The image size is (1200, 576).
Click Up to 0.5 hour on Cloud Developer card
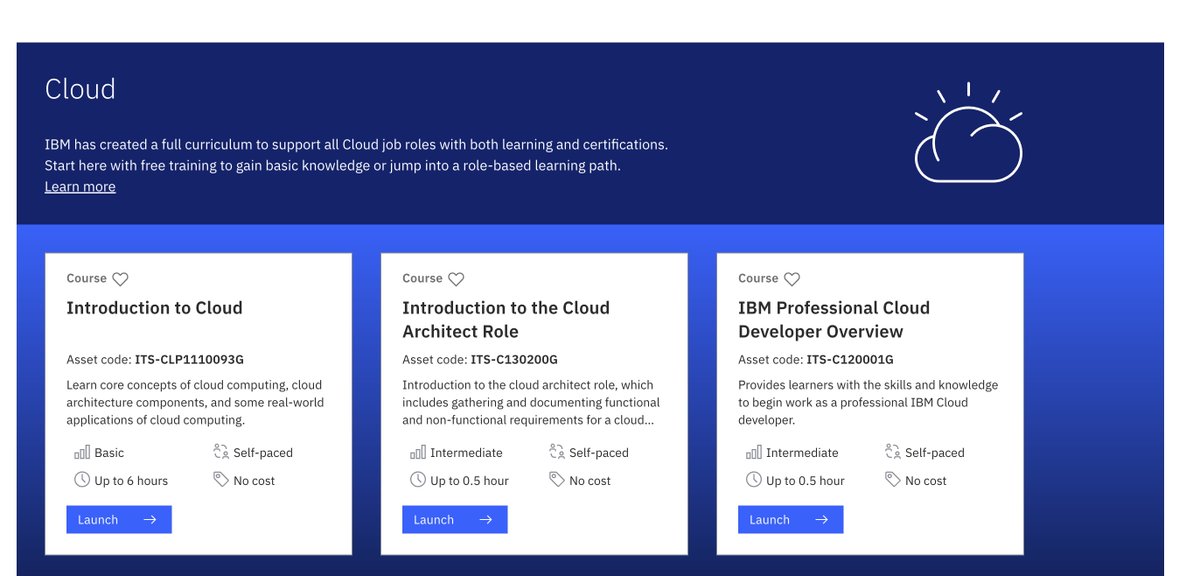[806, 481]
